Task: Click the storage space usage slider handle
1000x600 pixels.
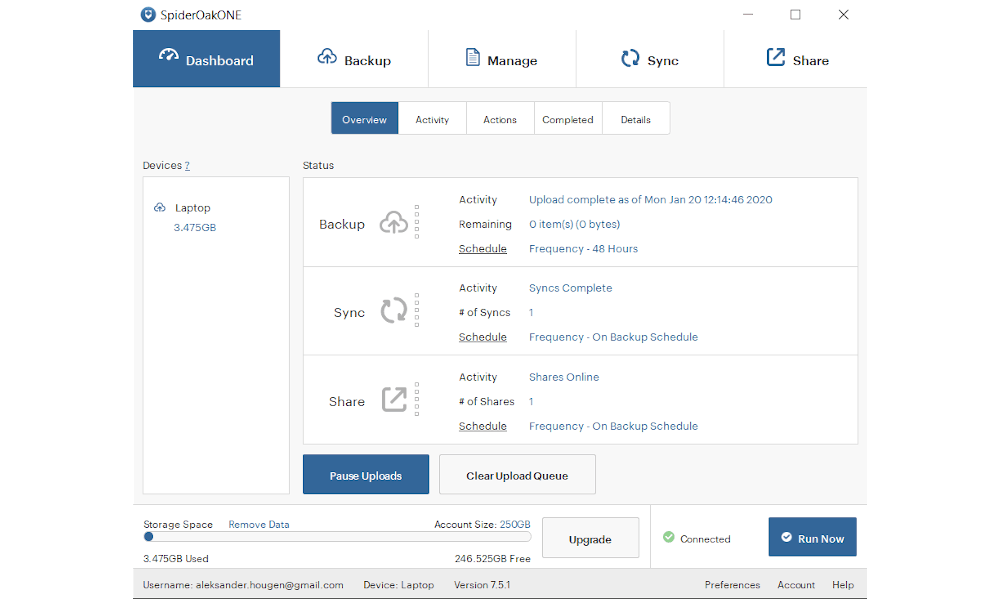Action: [x=148, y=536]
